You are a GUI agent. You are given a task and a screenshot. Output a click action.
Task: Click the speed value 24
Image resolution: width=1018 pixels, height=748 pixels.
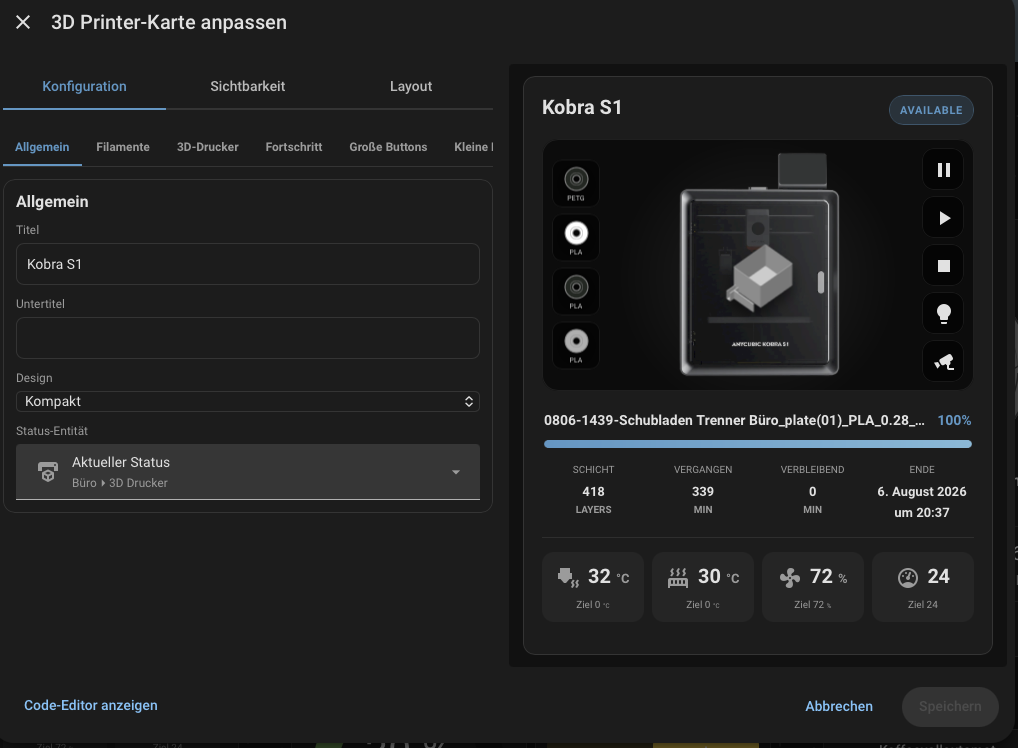[x=938, y=576]
